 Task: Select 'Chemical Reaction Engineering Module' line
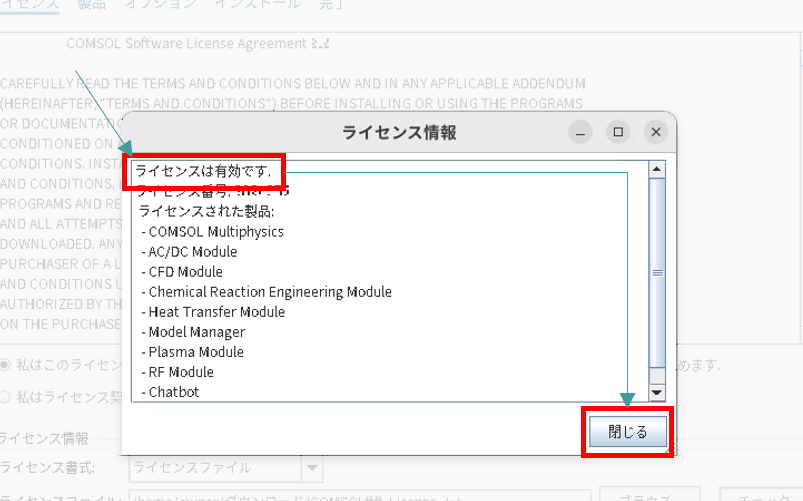[x=266, y=292]
